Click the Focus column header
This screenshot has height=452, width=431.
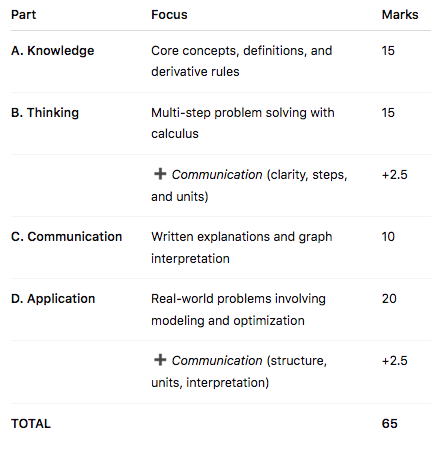[x=169, y=15]
